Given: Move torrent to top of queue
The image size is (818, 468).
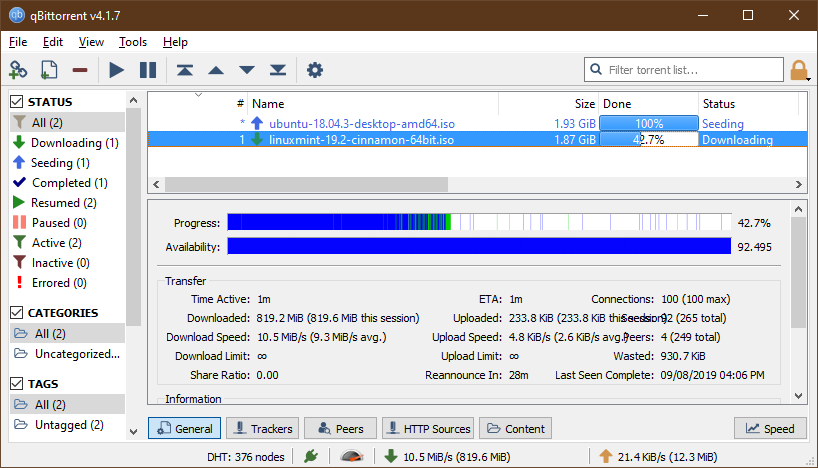Looking at the screenshot, I should tap(185, 70).
